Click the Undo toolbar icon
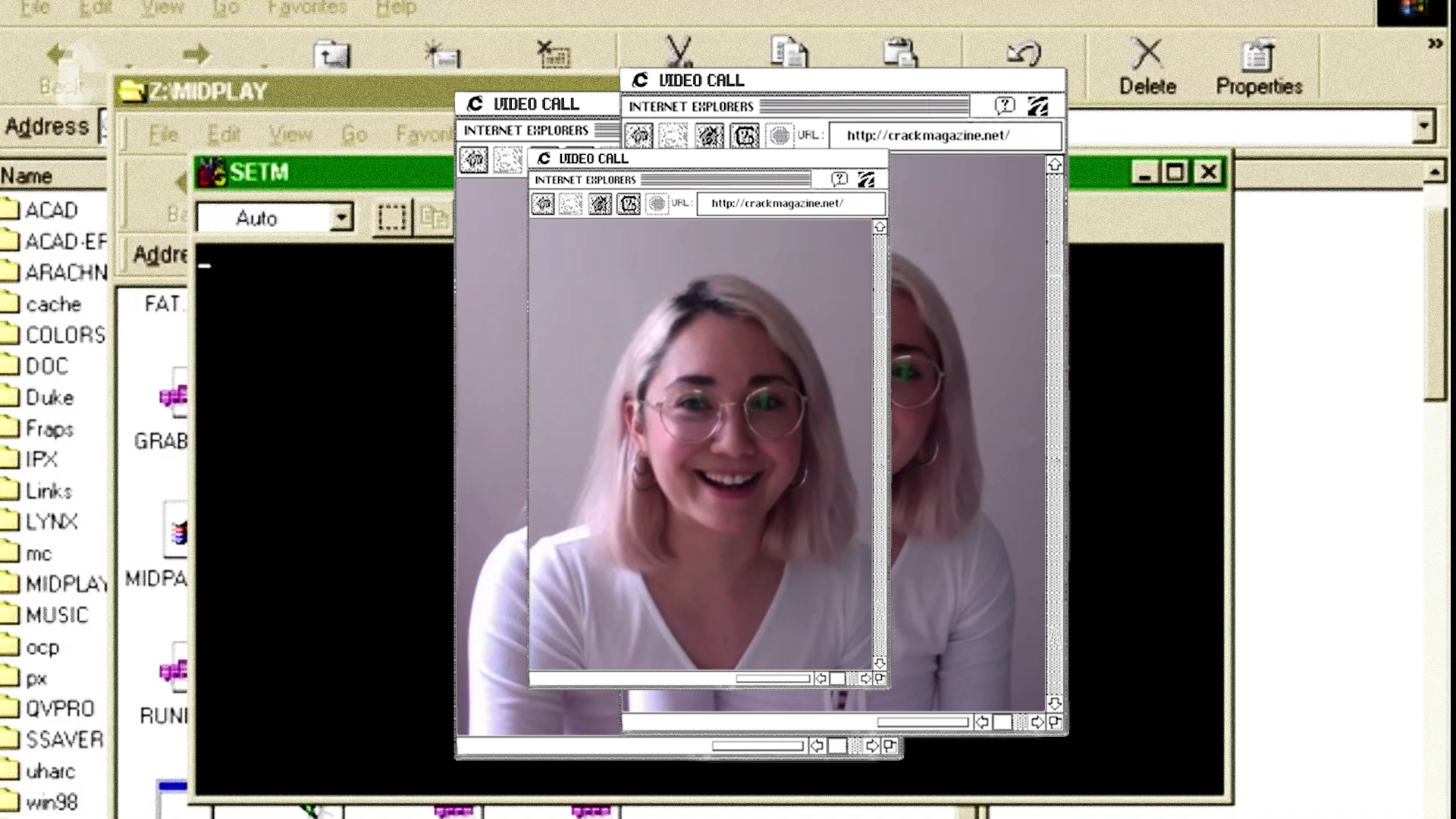This screenshot has width=1456, height=819. point(1024,53)
